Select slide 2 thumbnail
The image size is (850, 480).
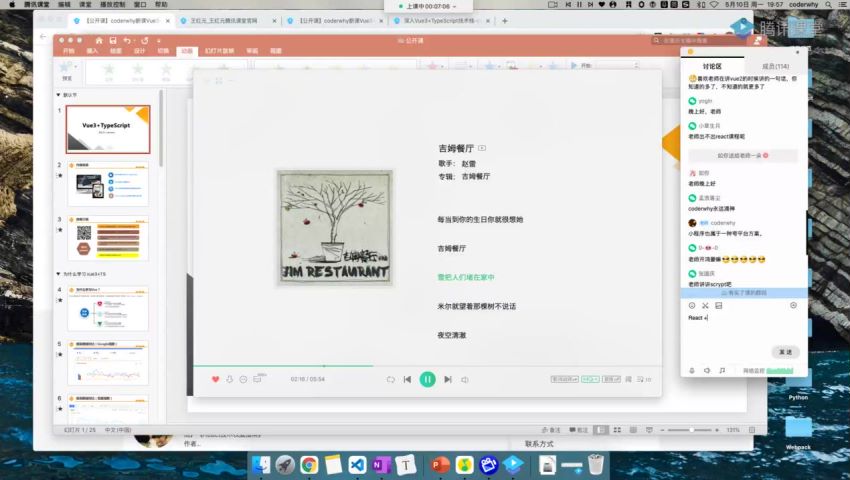(x=108, y=184)
